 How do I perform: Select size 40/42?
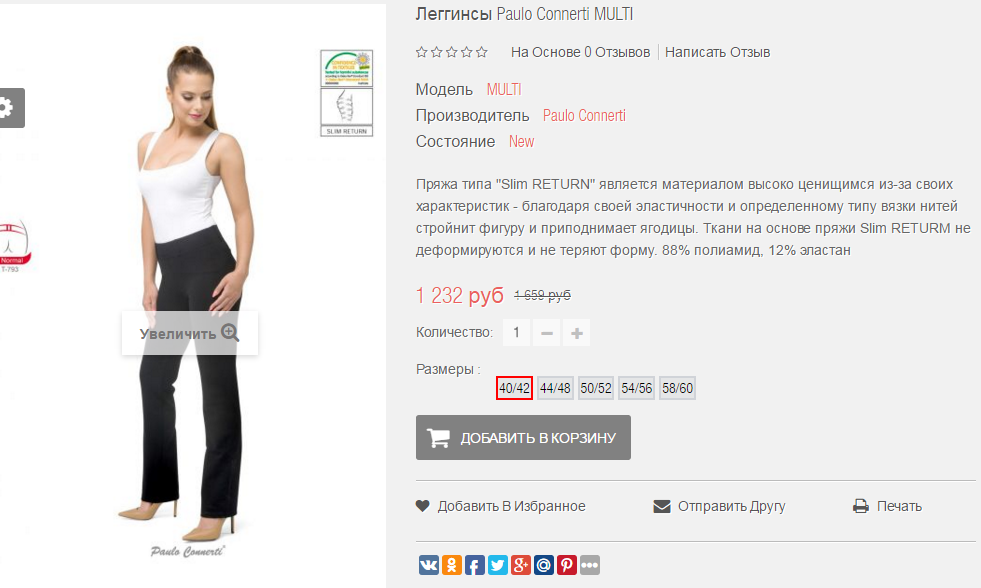tap(514, 388)
